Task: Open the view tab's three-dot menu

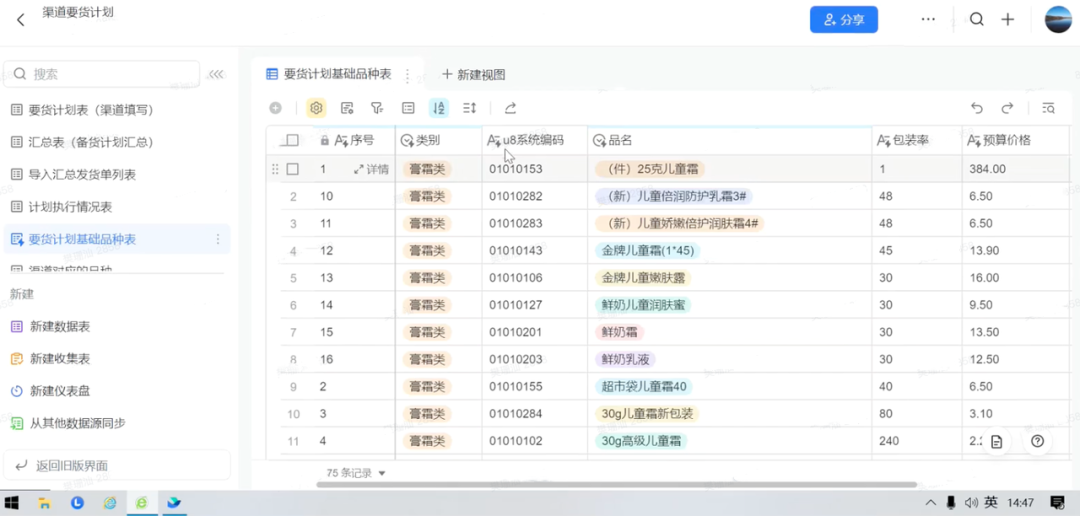Action: click(407, 74)
